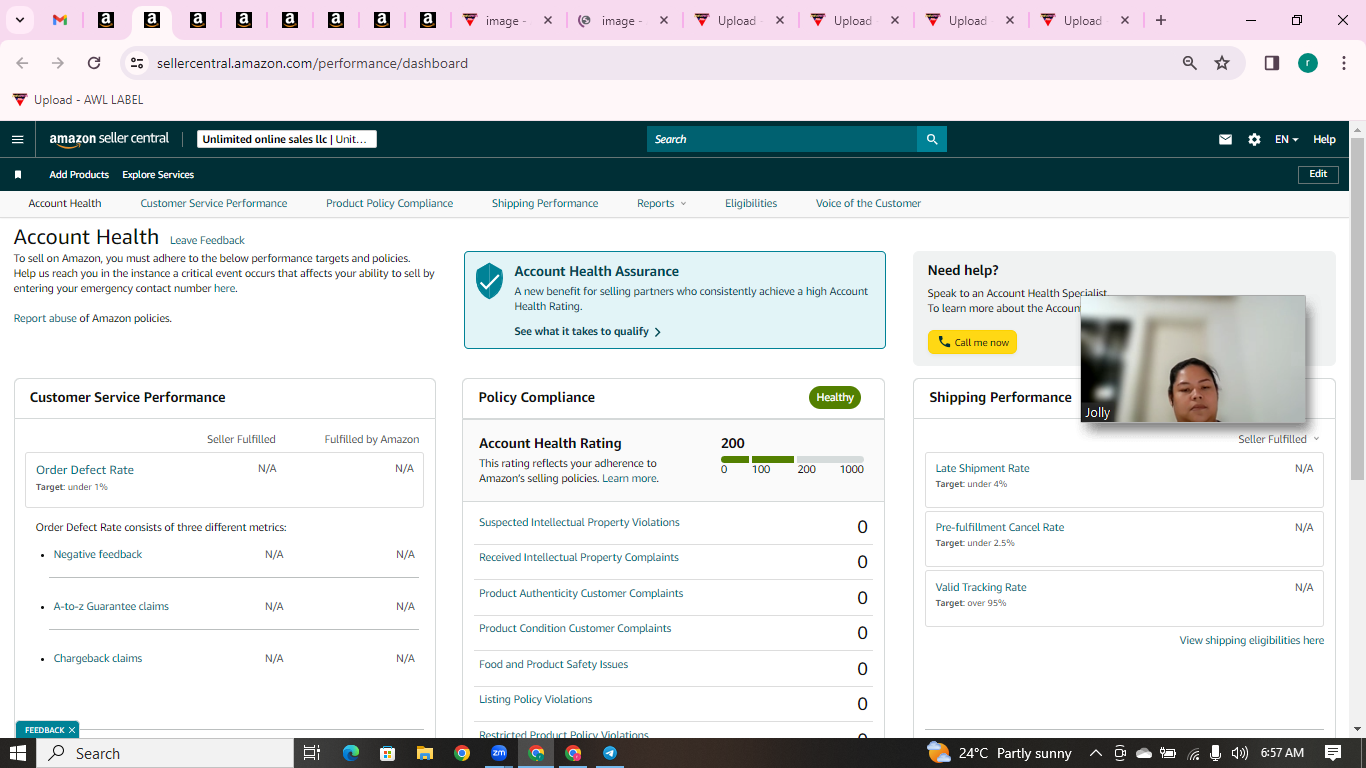This screenshot has height=768, width=1366.
Task: Open the Windows Start menu
Action: [18, 753]
